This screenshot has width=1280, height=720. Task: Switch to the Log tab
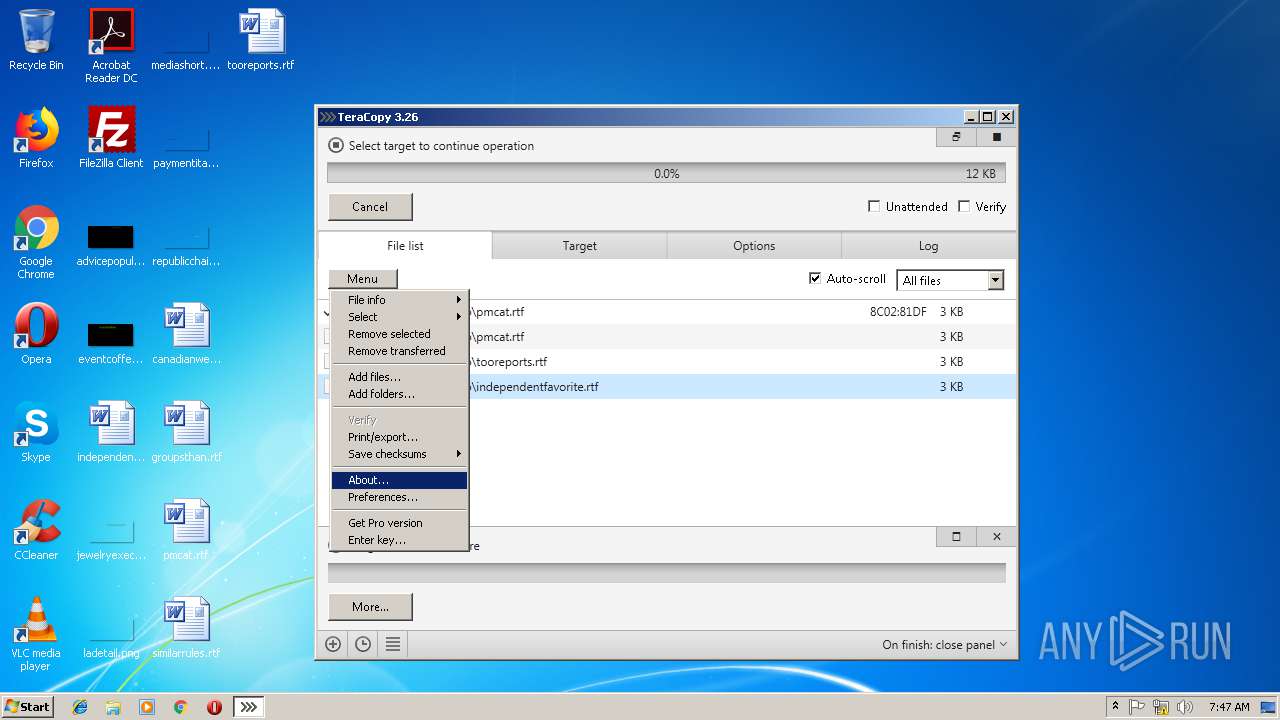(929, 246)
